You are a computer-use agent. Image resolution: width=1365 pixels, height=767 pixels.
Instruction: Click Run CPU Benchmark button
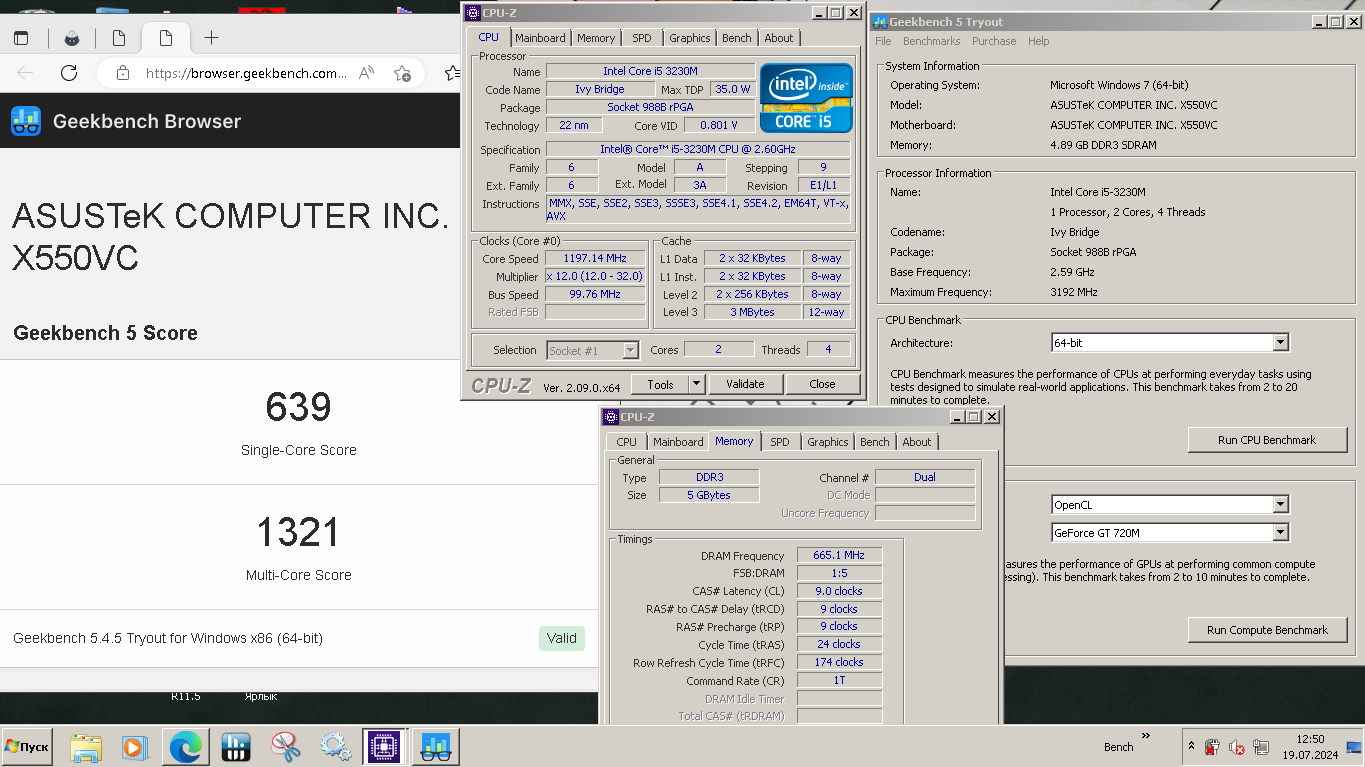click(x=1267, y=440)
